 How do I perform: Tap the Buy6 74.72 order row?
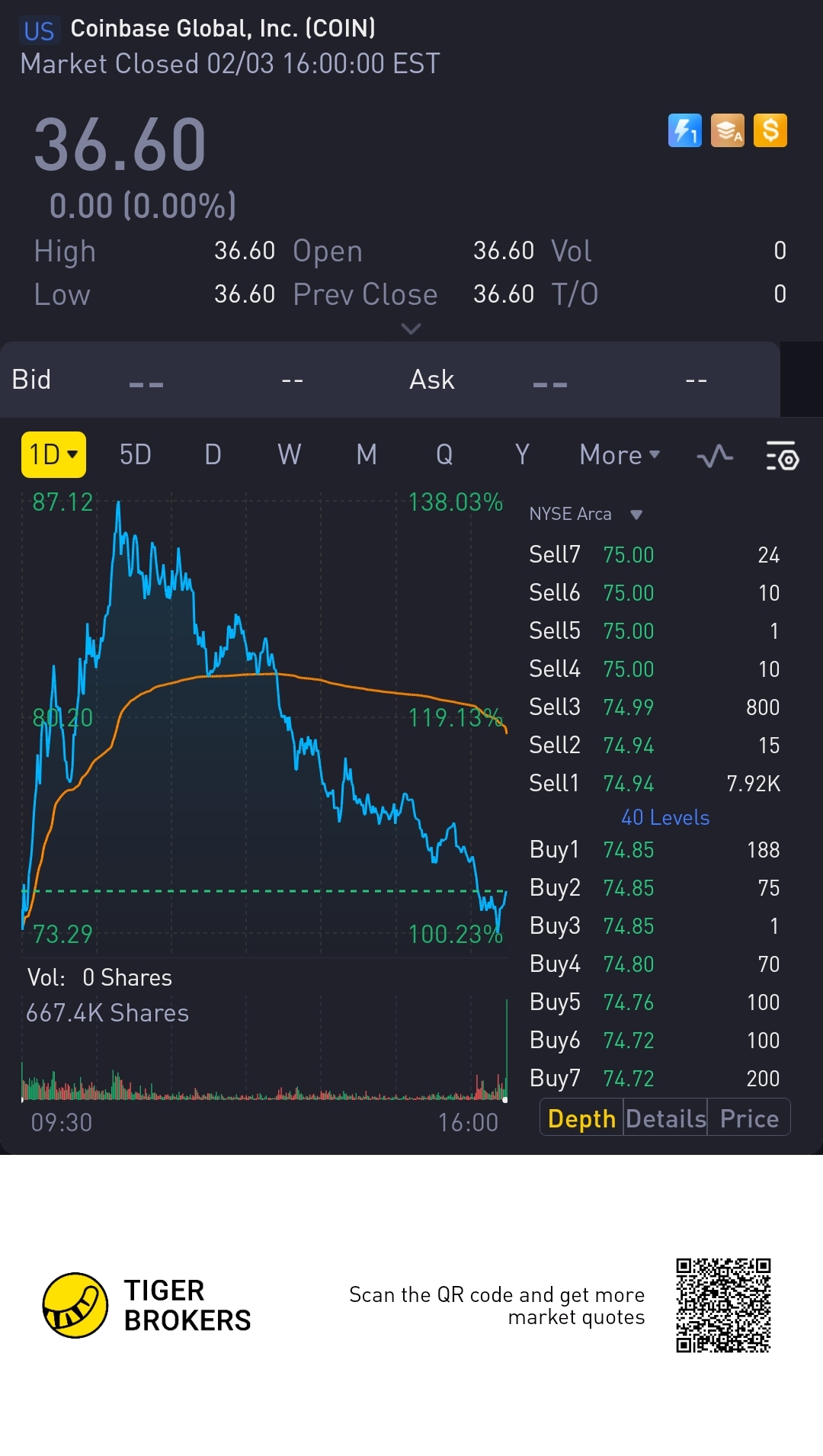point(655,1041)
